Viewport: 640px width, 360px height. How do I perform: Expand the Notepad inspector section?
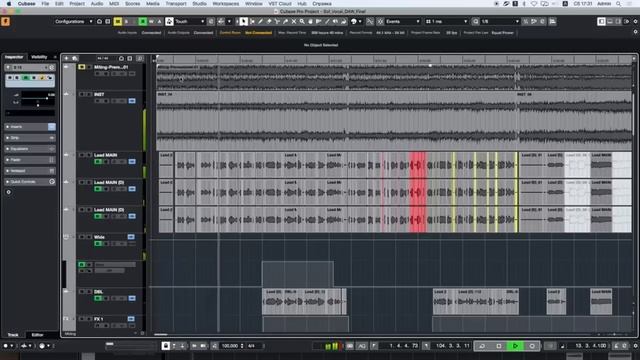pos(30,171)
